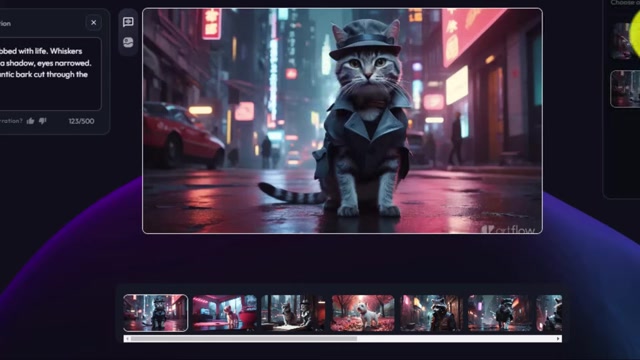The image size is (640, 360).
Task: Give thumbs down to the narration
Action: (x=42, y=121)
